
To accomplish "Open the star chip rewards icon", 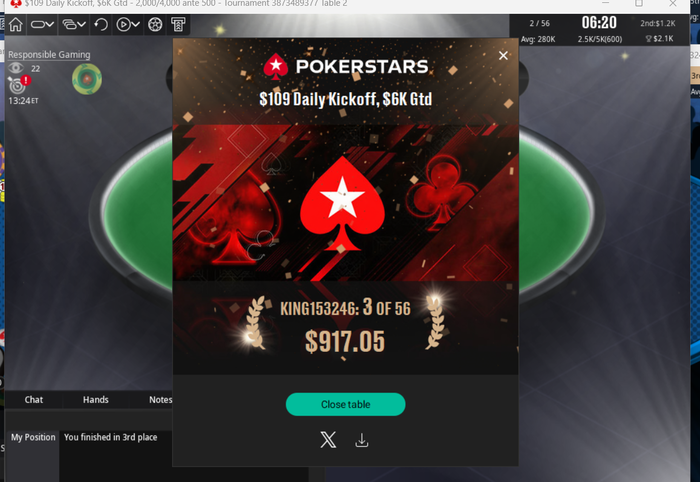I will (x=155, y=25).
